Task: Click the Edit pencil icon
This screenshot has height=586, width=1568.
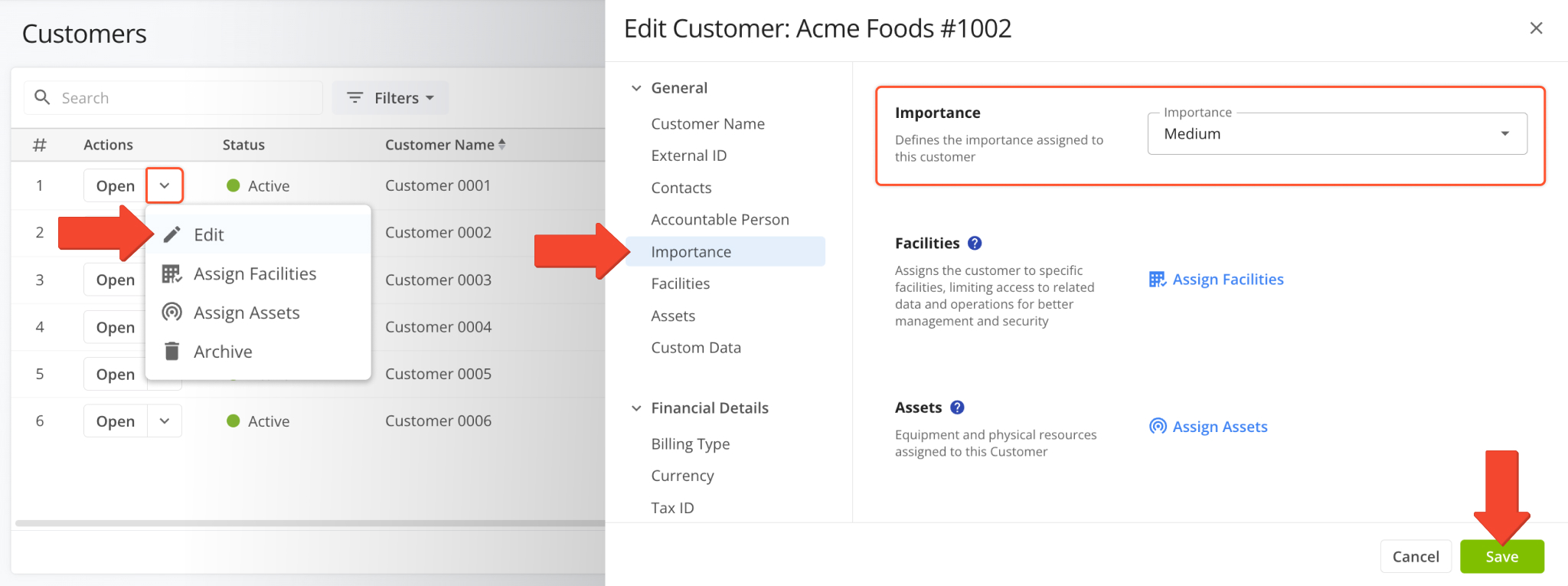Action: tap(172, 234)
